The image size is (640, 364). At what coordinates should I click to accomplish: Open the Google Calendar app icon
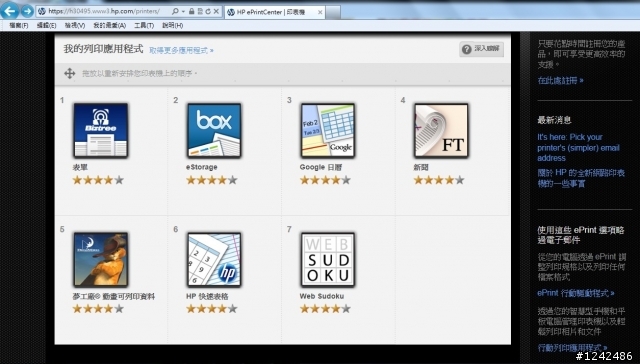(327, 131)
